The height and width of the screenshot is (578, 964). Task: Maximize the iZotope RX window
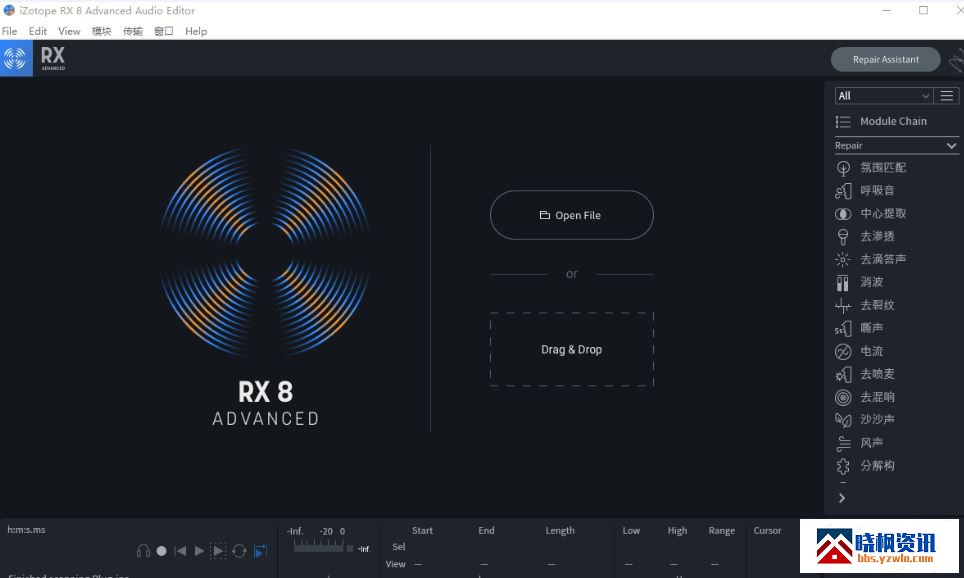pos(923,10)
